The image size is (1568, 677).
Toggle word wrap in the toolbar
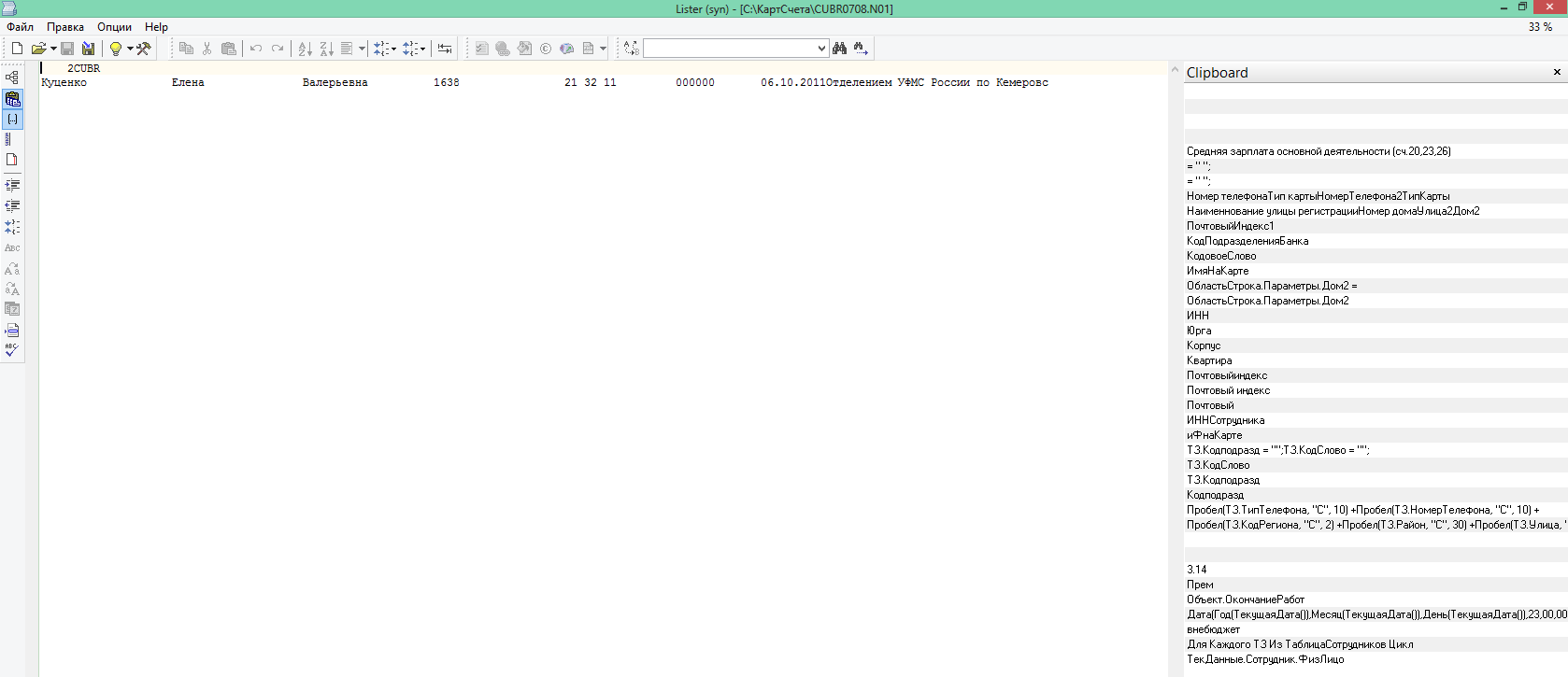pyautogui.click(x=445, y=49)
